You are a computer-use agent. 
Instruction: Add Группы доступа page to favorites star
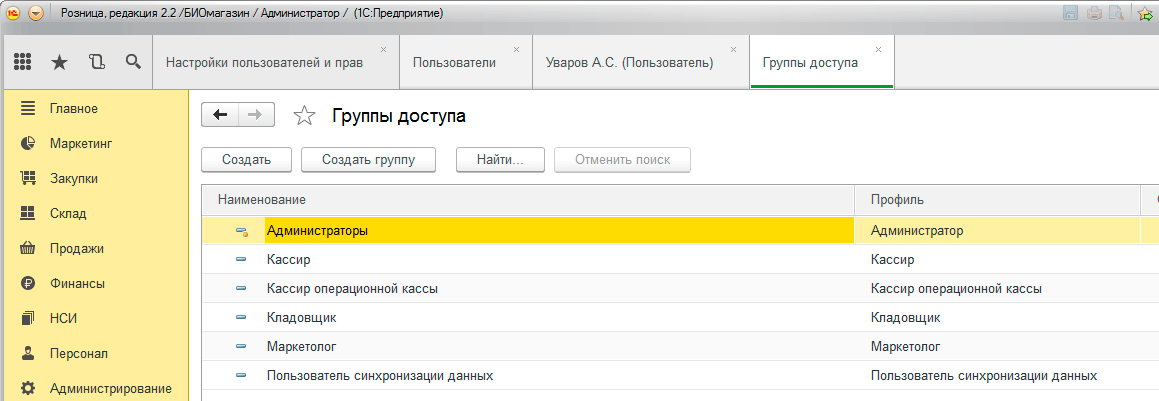[x=304, y=117]
